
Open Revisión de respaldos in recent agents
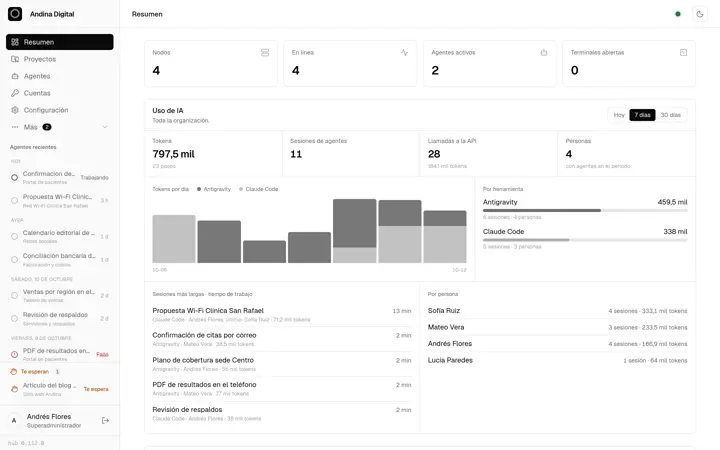pos(60,319)
